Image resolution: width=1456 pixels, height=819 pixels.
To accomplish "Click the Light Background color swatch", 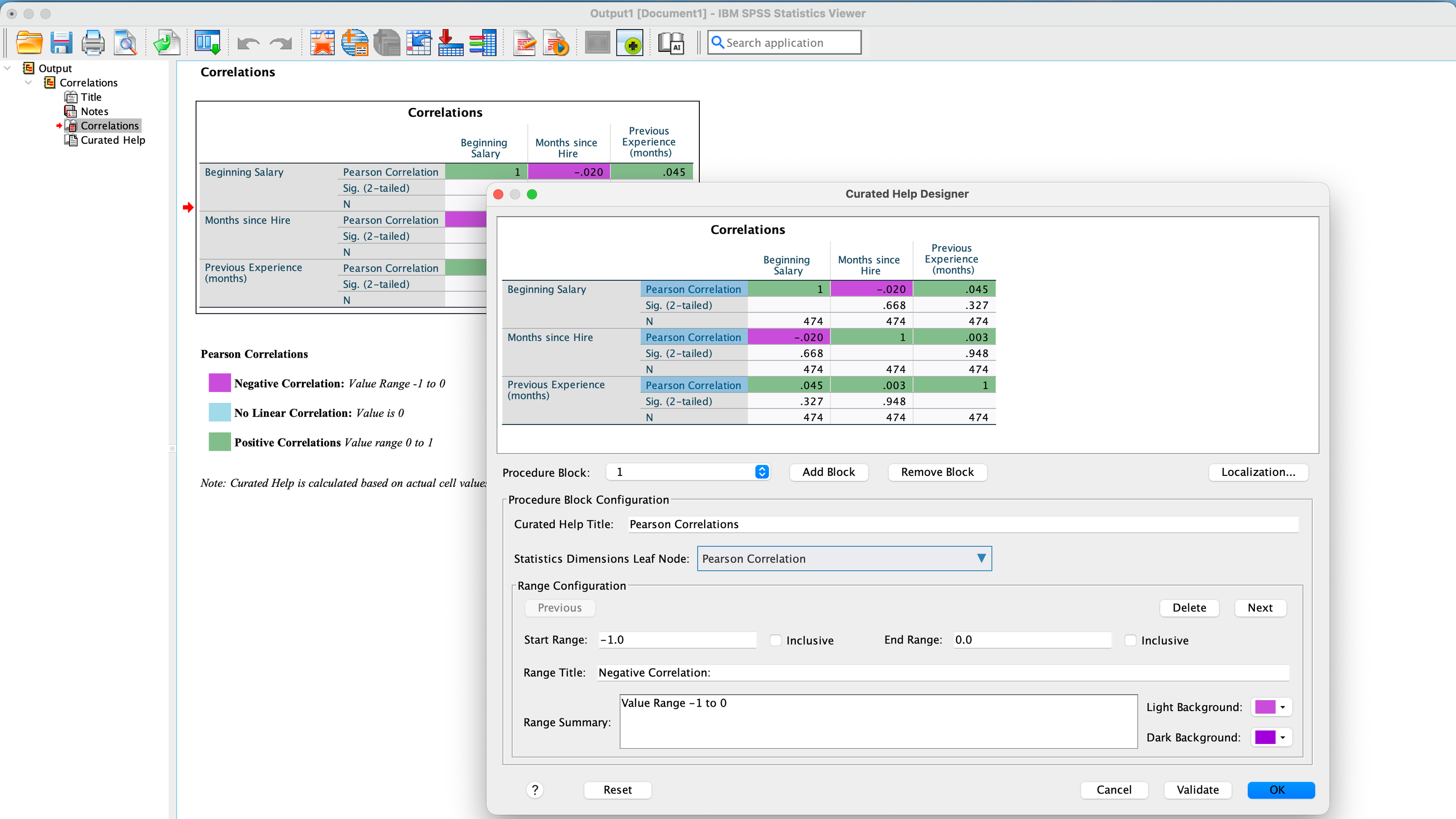I will click(1265, 707).
